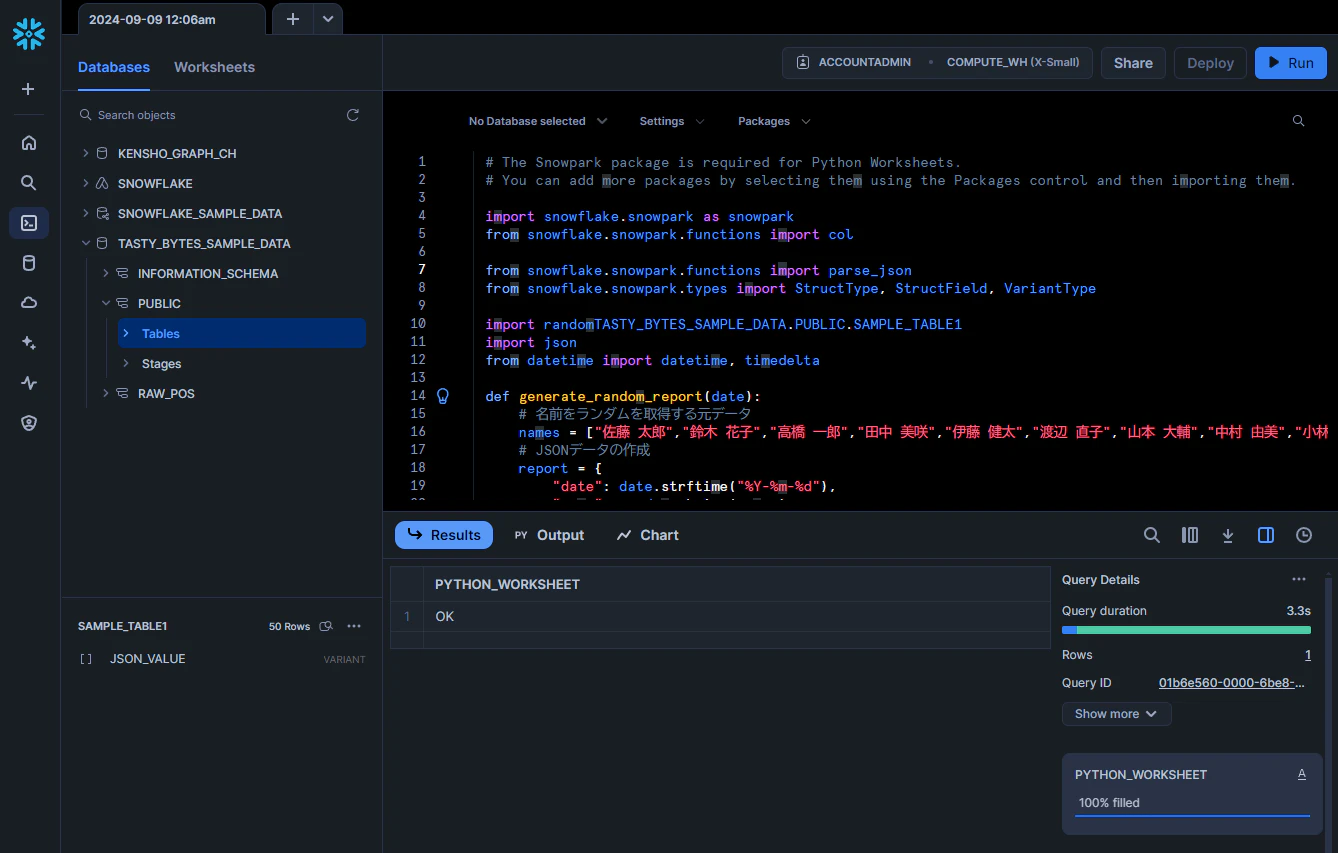Open the Packages dropdown

tap(774, 121)
